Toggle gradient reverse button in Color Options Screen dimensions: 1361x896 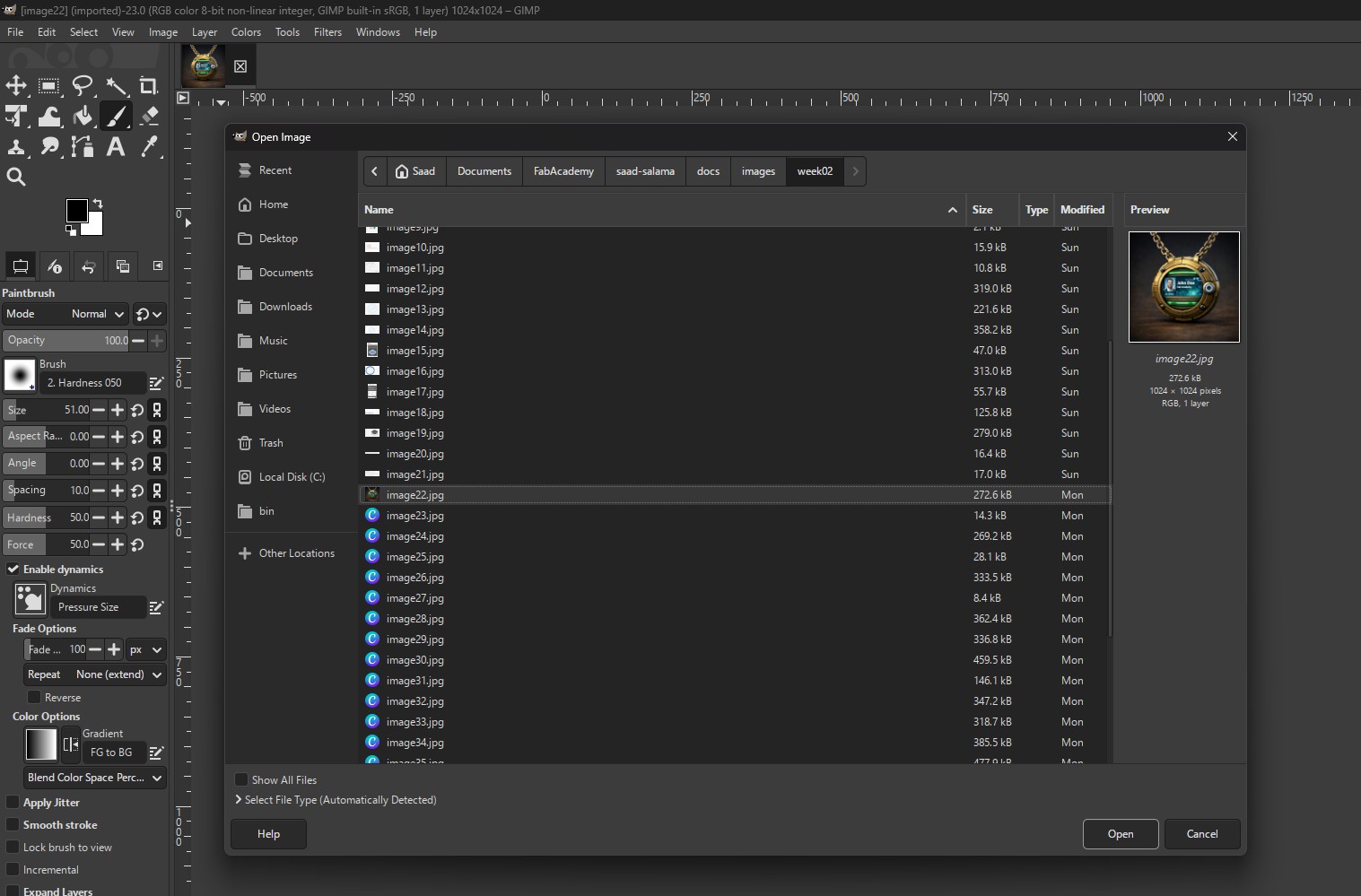pos(71,744)
